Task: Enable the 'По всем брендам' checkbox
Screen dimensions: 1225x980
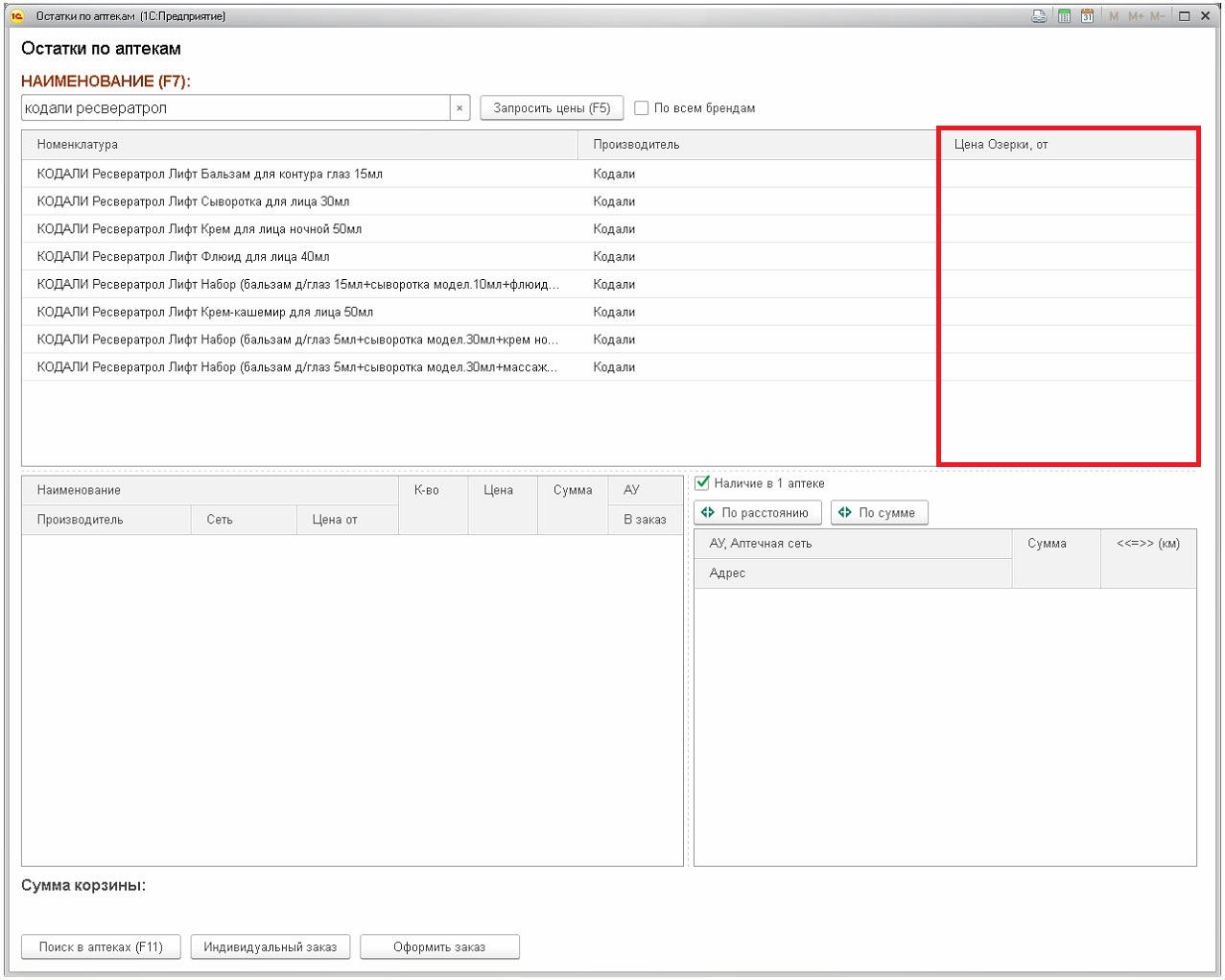Action: pos(642,108)
